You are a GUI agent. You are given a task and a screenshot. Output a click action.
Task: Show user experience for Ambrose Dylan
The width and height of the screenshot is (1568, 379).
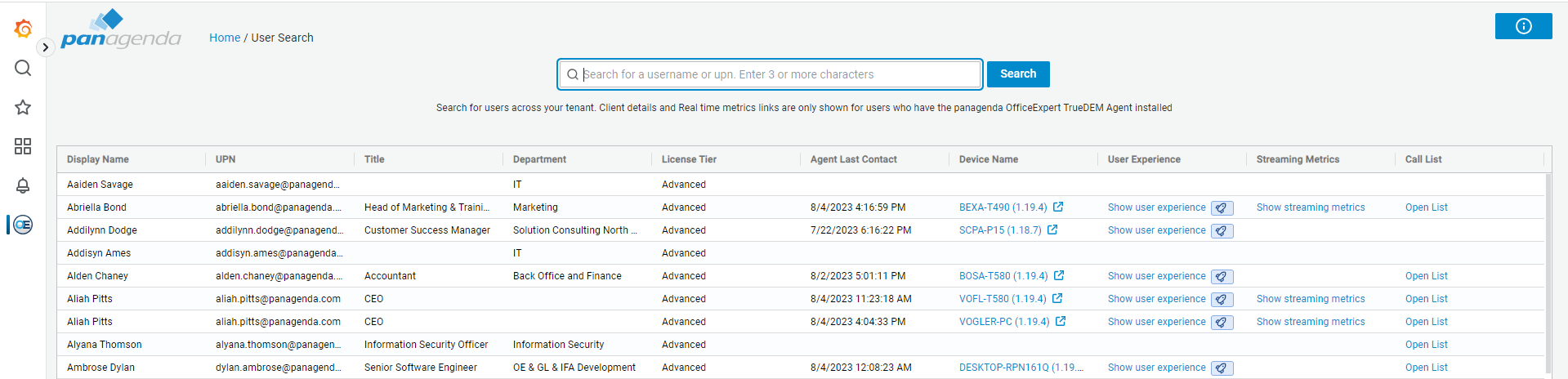point(1156,368)
